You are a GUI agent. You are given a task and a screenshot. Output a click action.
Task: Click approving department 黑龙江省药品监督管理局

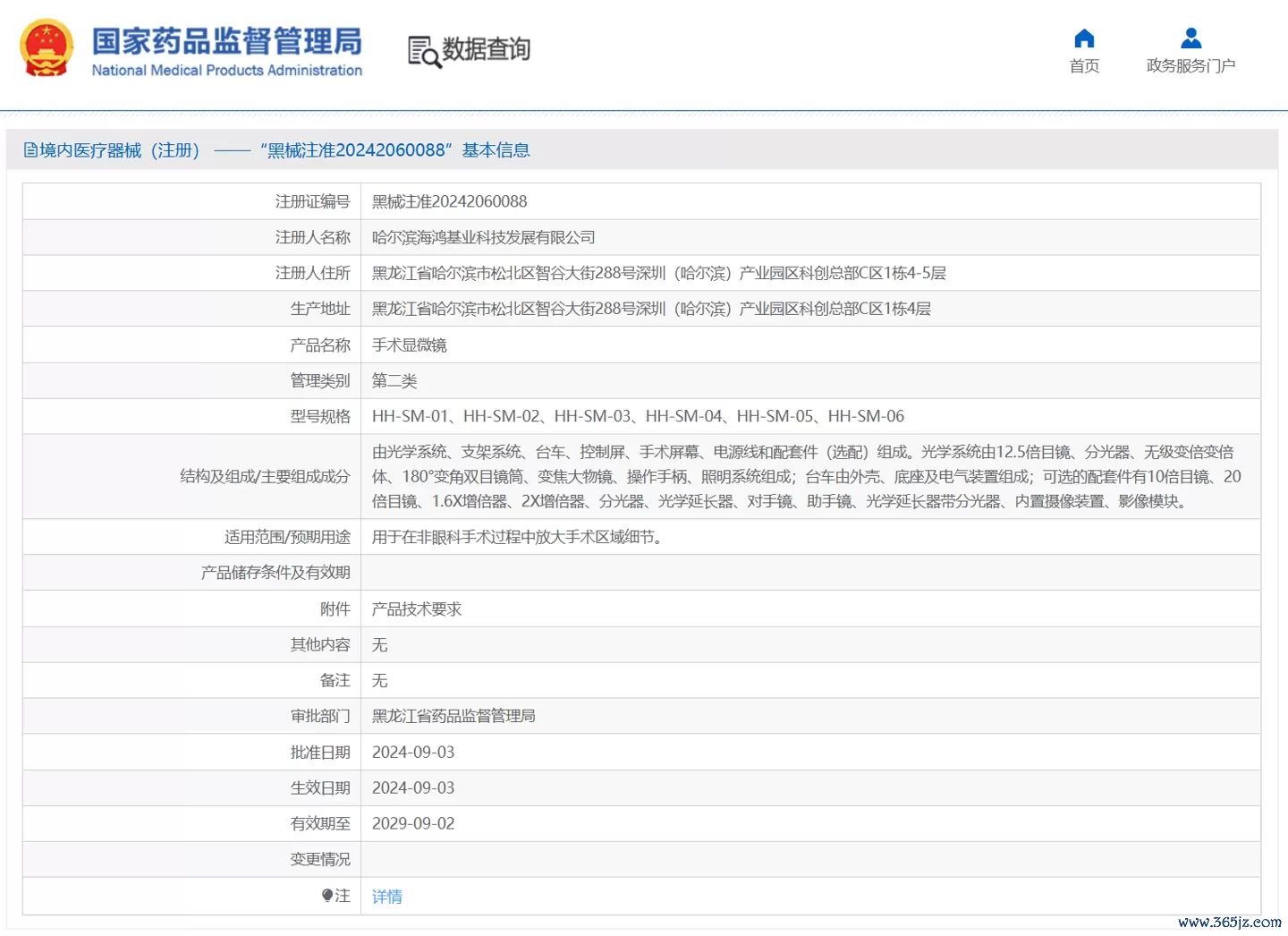(453, 717)
